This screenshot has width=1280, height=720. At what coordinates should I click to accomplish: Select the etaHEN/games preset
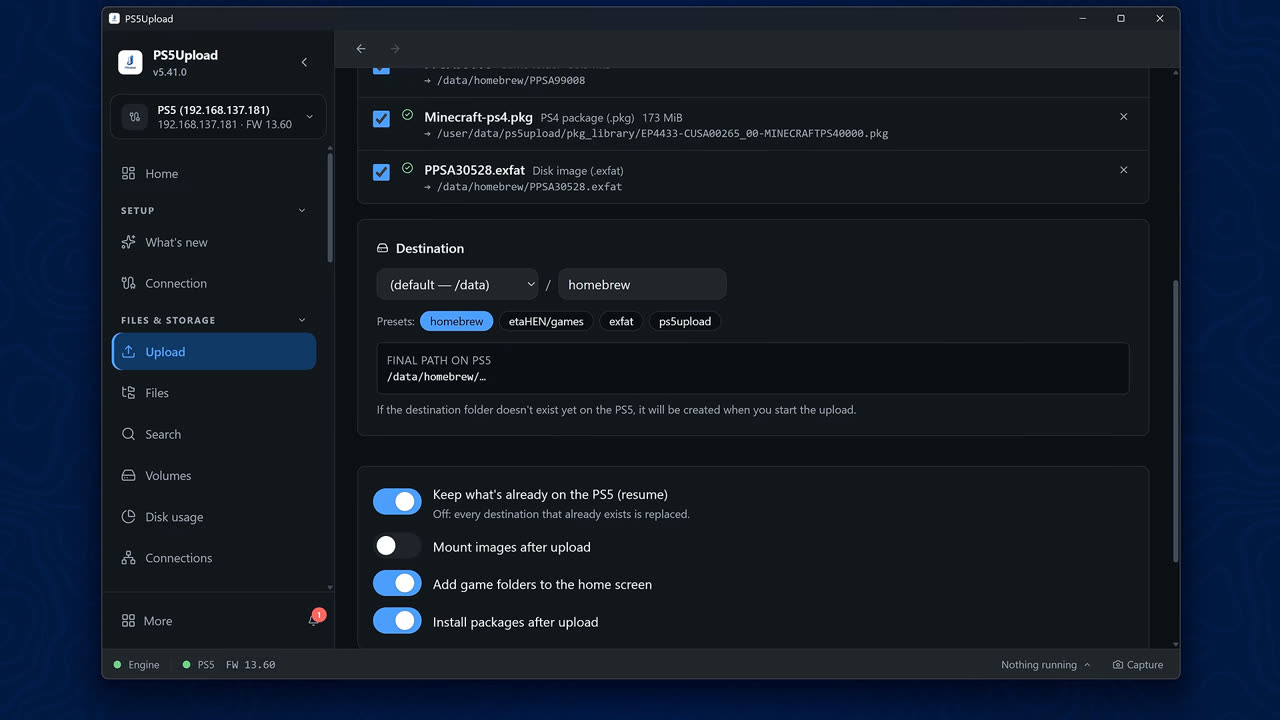546,321
